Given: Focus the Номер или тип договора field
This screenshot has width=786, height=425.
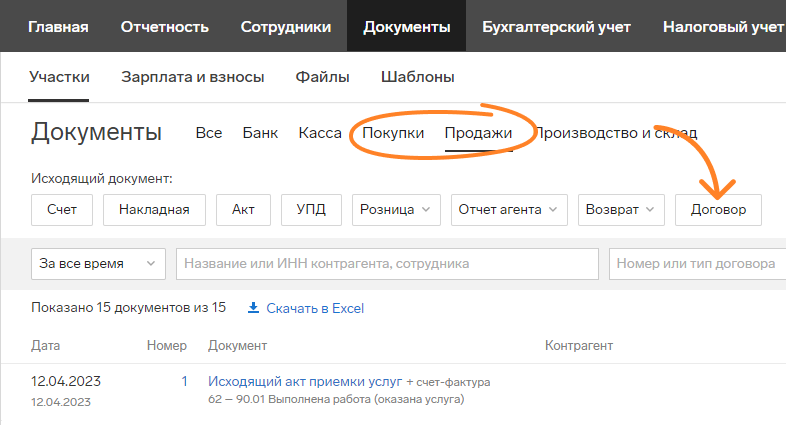Looking at the screenshot, I should [697, 264].
